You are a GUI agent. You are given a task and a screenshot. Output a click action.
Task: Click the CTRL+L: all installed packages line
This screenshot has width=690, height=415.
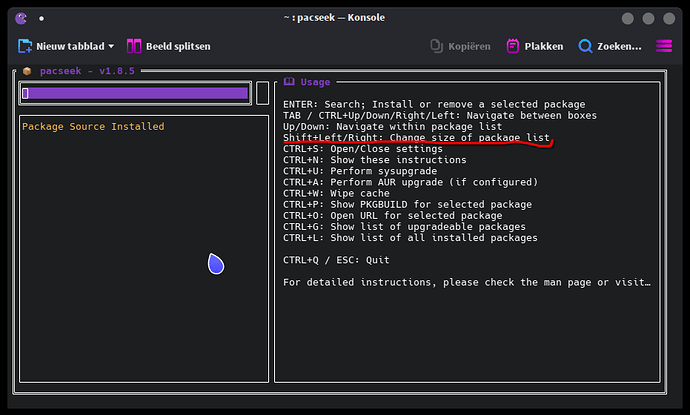tap(410, 238)
